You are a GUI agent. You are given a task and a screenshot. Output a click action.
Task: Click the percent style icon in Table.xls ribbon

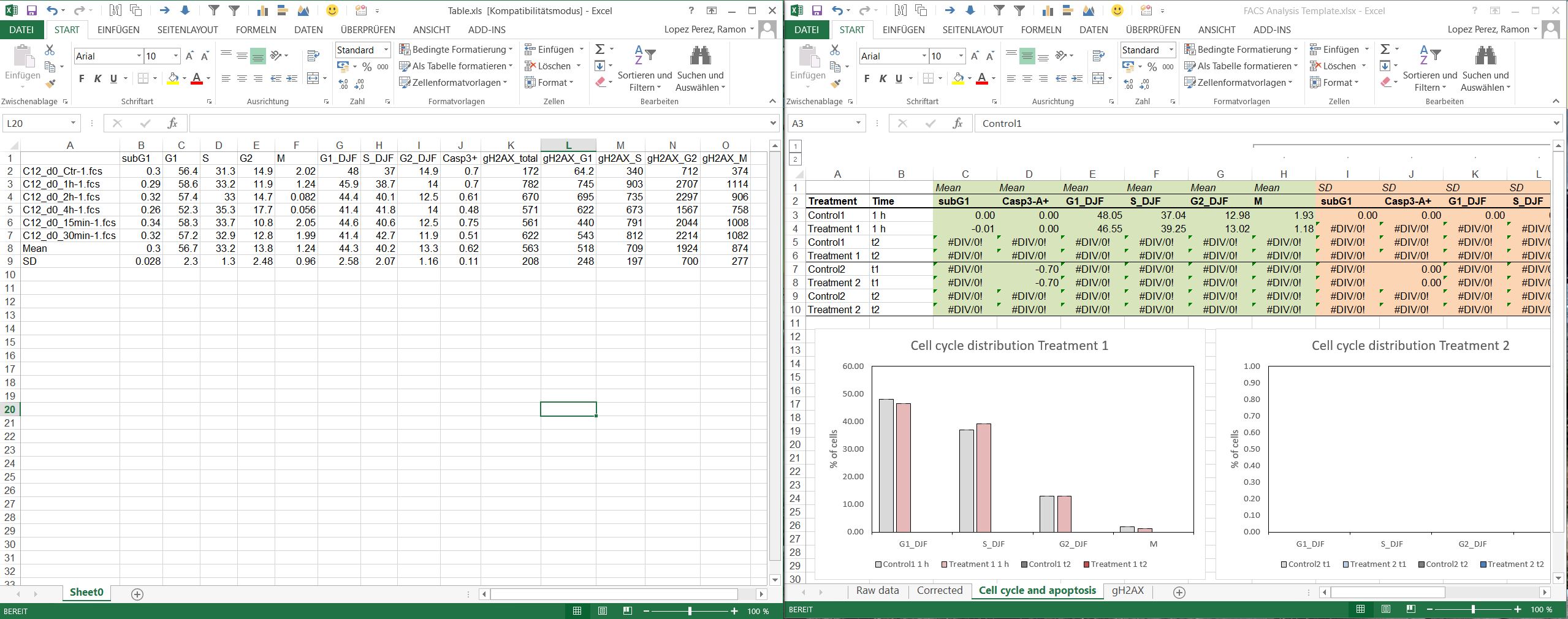[367, 66]
